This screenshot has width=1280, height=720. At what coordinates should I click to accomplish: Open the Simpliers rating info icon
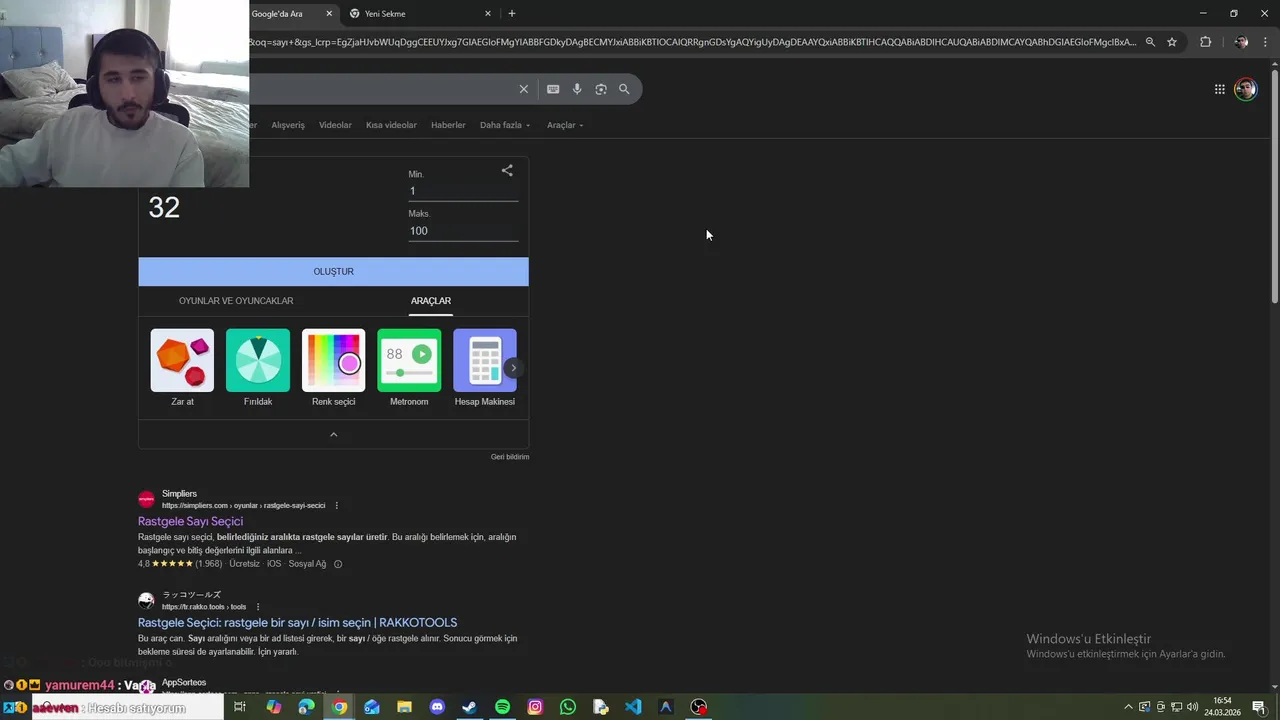[x=338, y=564]
